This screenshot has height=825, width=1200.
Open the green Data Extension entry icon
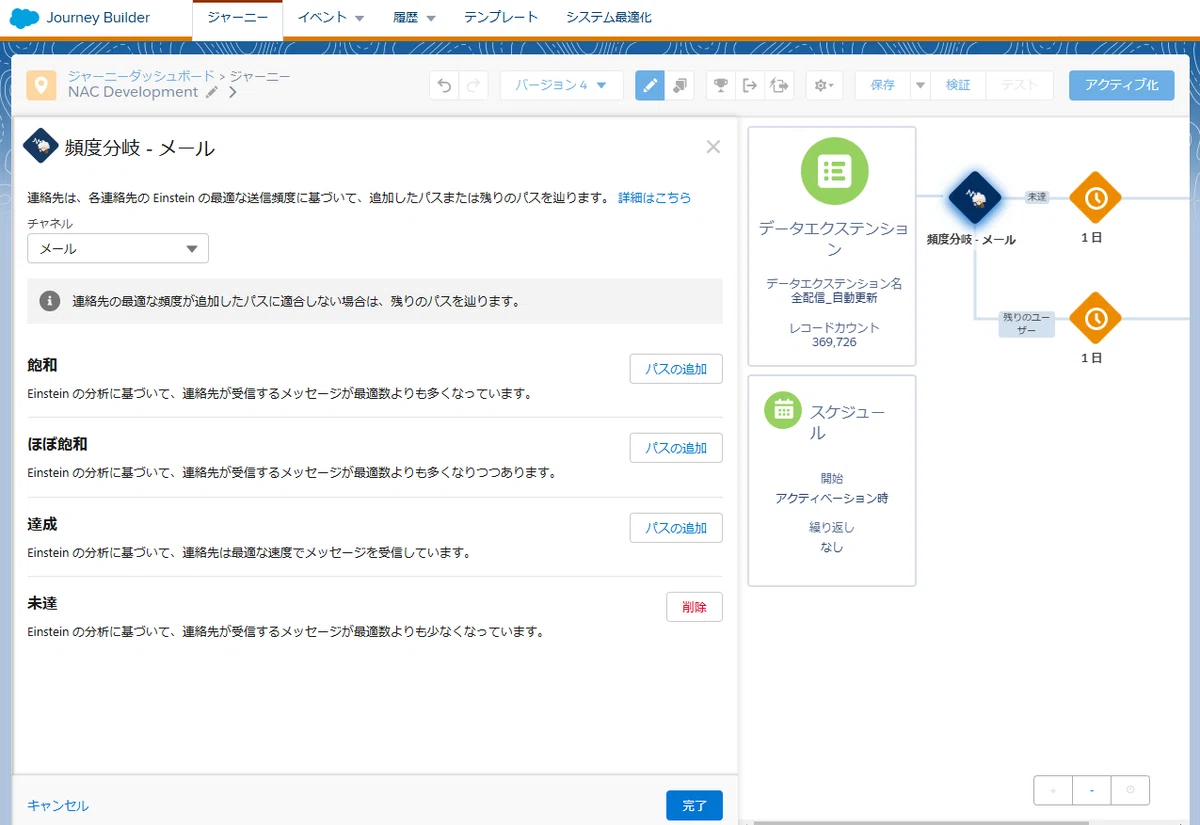click(x=834, y=171)
